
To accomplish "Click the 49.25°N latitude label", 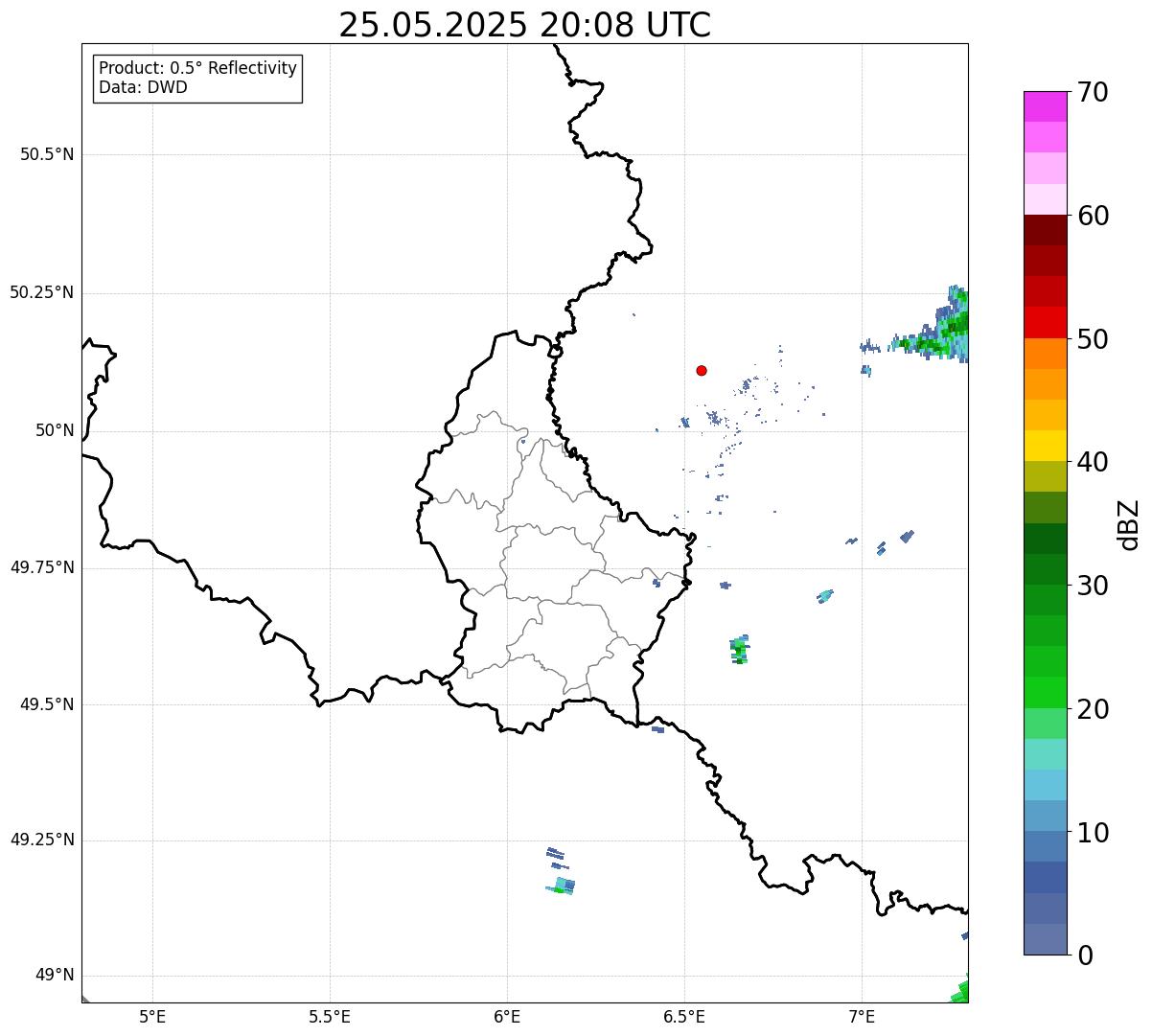I will point(42,840).
